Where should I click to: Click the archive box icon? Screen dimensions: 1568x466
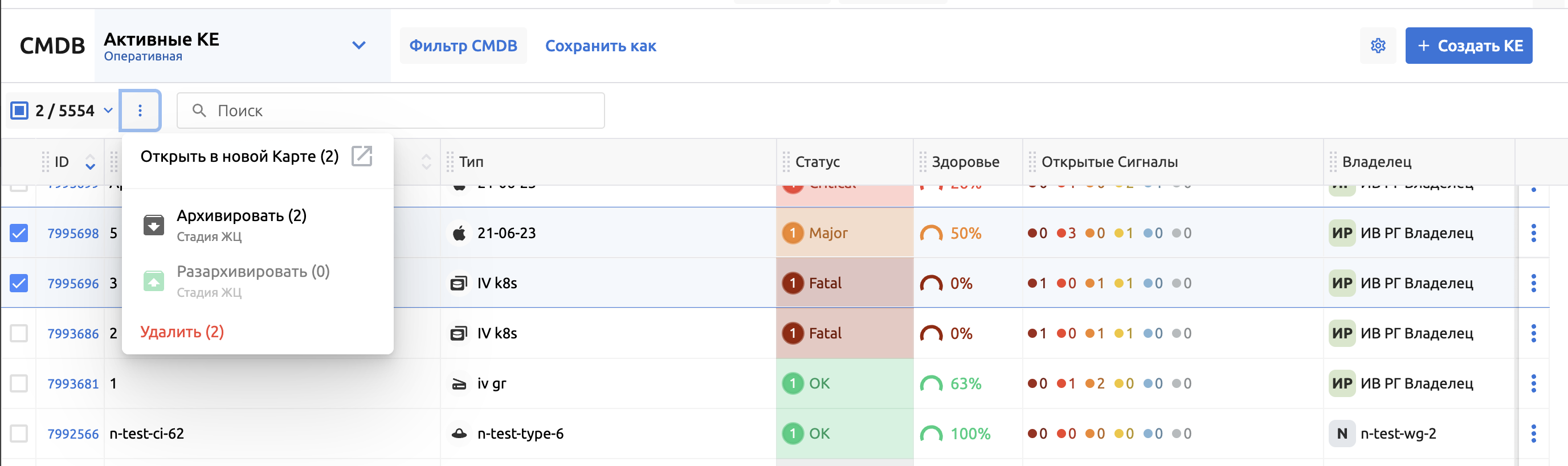pyautogui.click(x=153, y=225)
